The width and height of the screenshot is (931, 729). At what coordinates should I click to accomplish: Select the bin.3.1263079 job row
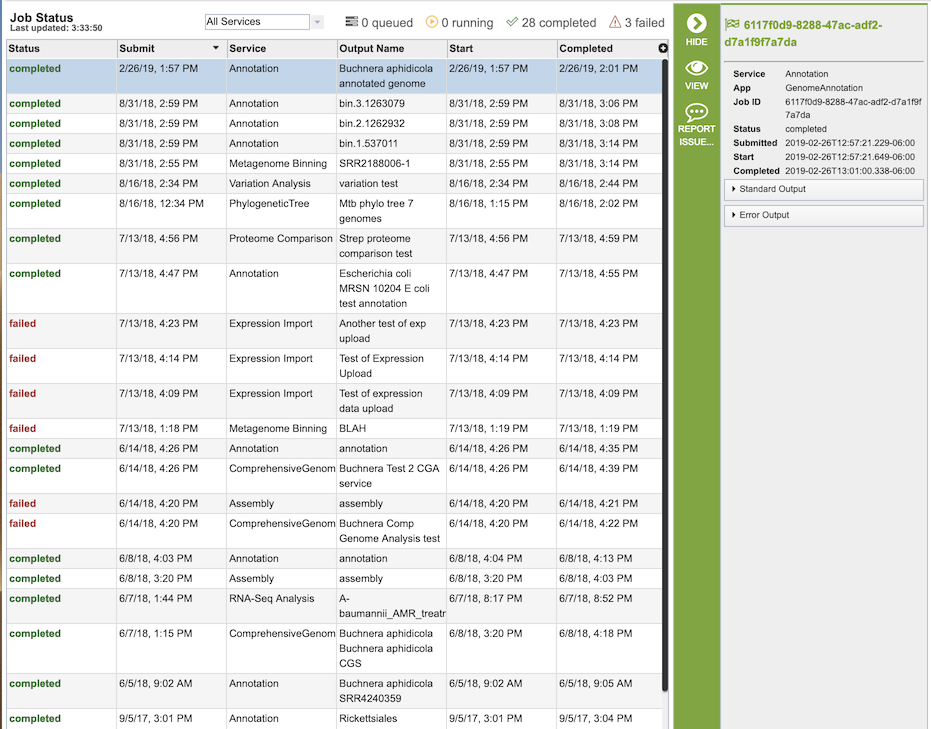point(334,103)
